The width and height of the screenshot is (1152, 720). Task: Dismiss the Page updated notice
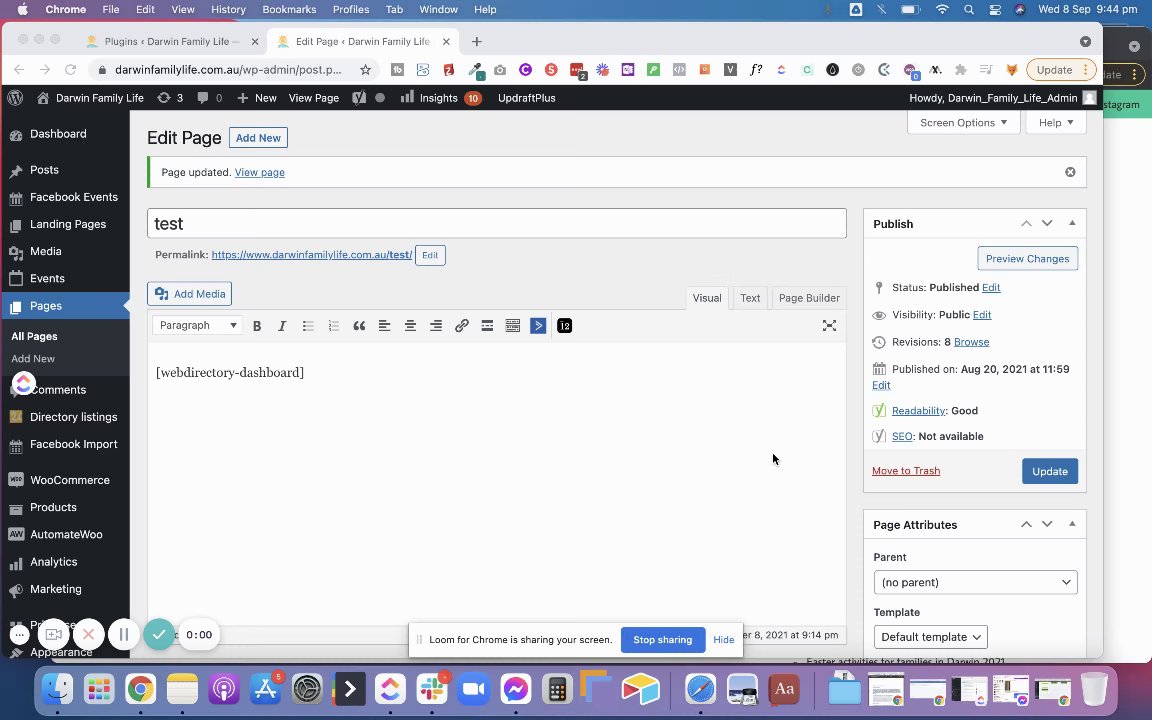[x=1070, y=172]
